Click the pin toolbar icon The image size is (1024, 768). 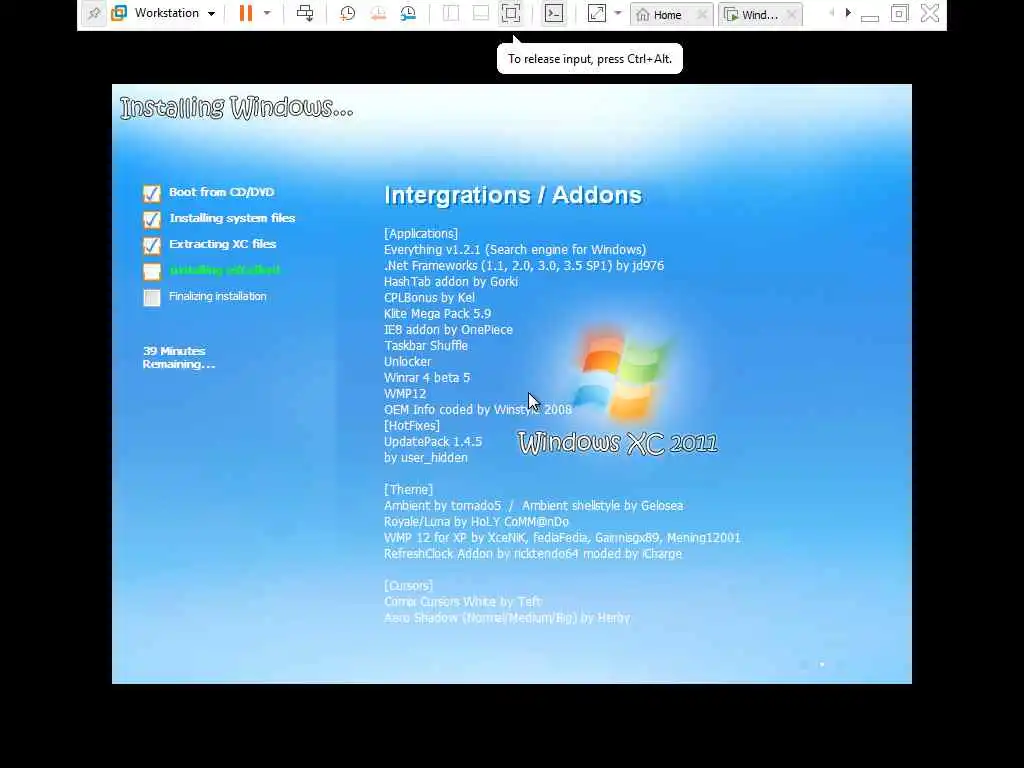(x=94, y=13)
